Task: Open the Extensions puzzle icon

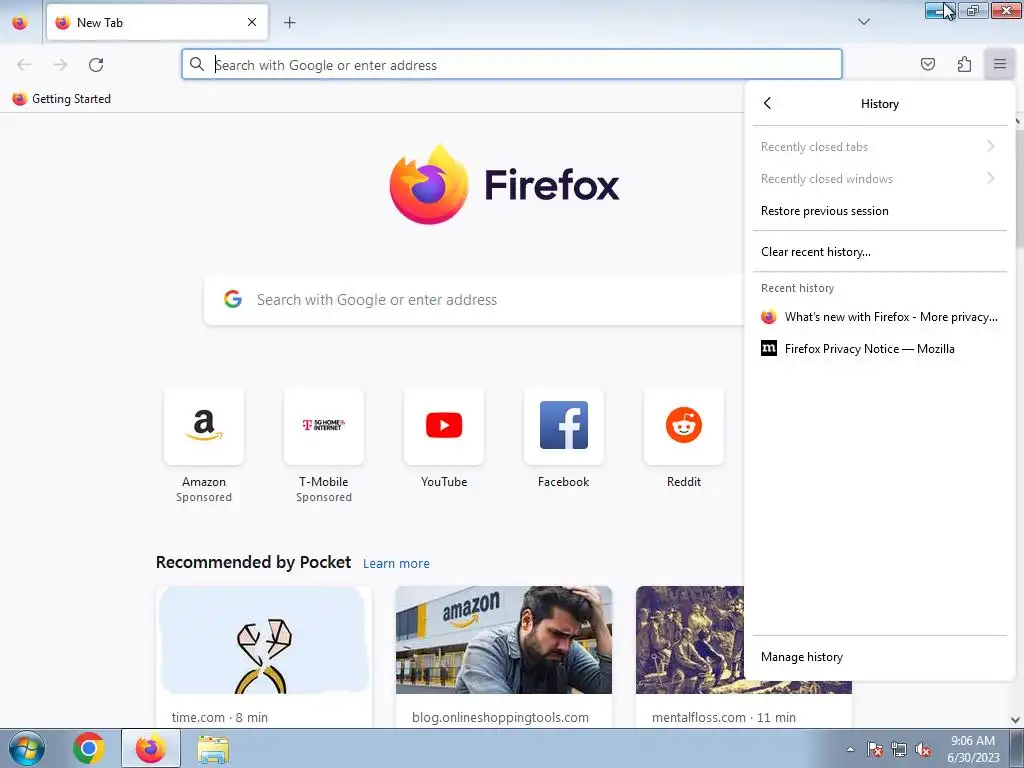Action: click(x=964, y=64)
